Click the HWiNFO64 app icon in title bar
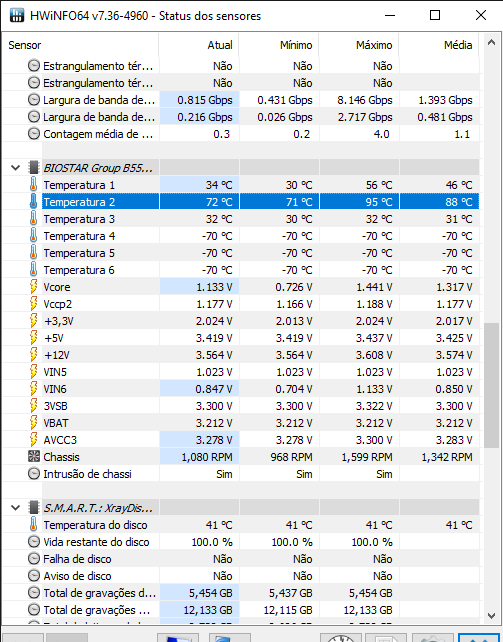 (x=17, y=16)
